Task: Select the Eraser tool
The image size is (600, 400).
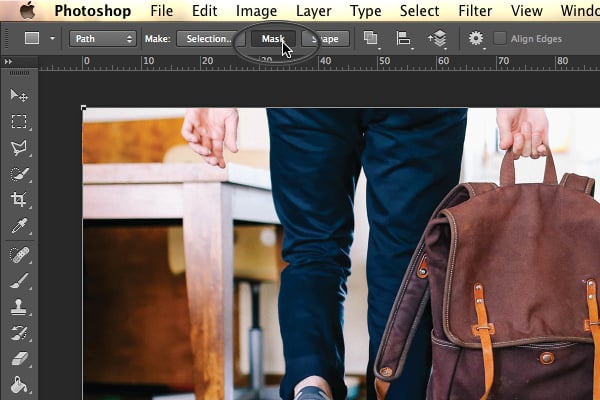Action: [19, 359]
